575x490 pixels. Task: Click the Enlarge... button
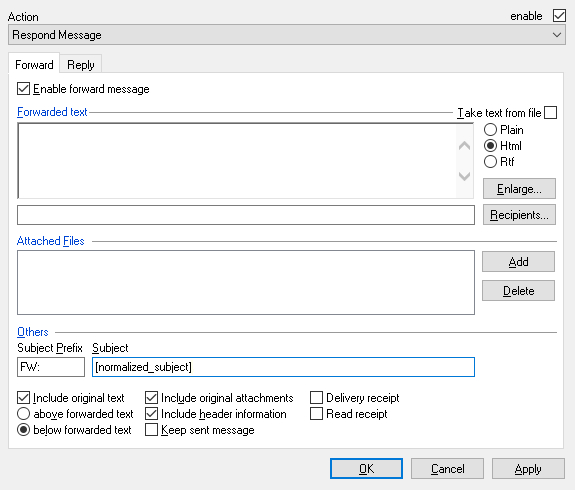[x=519, y=189]
